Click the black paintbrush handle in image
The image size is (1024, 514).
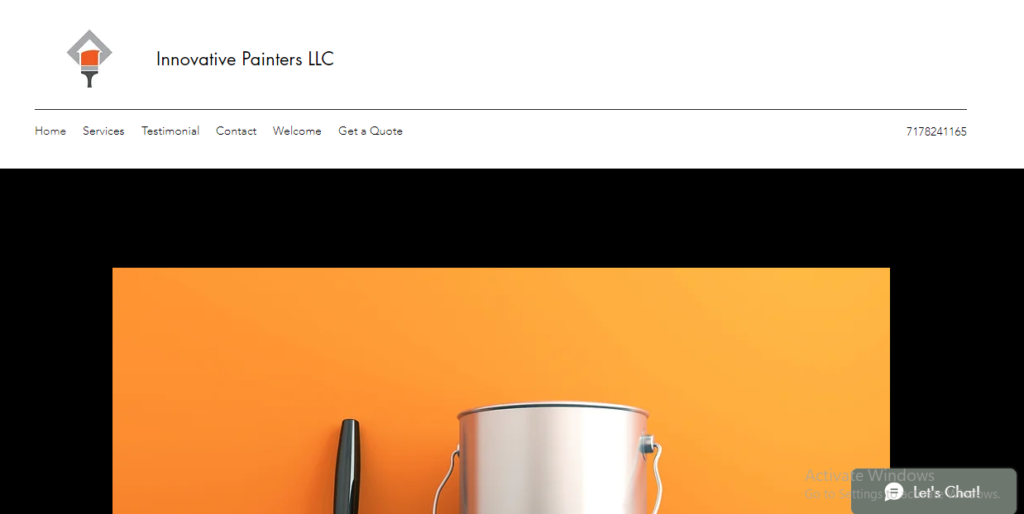point(347,466)
